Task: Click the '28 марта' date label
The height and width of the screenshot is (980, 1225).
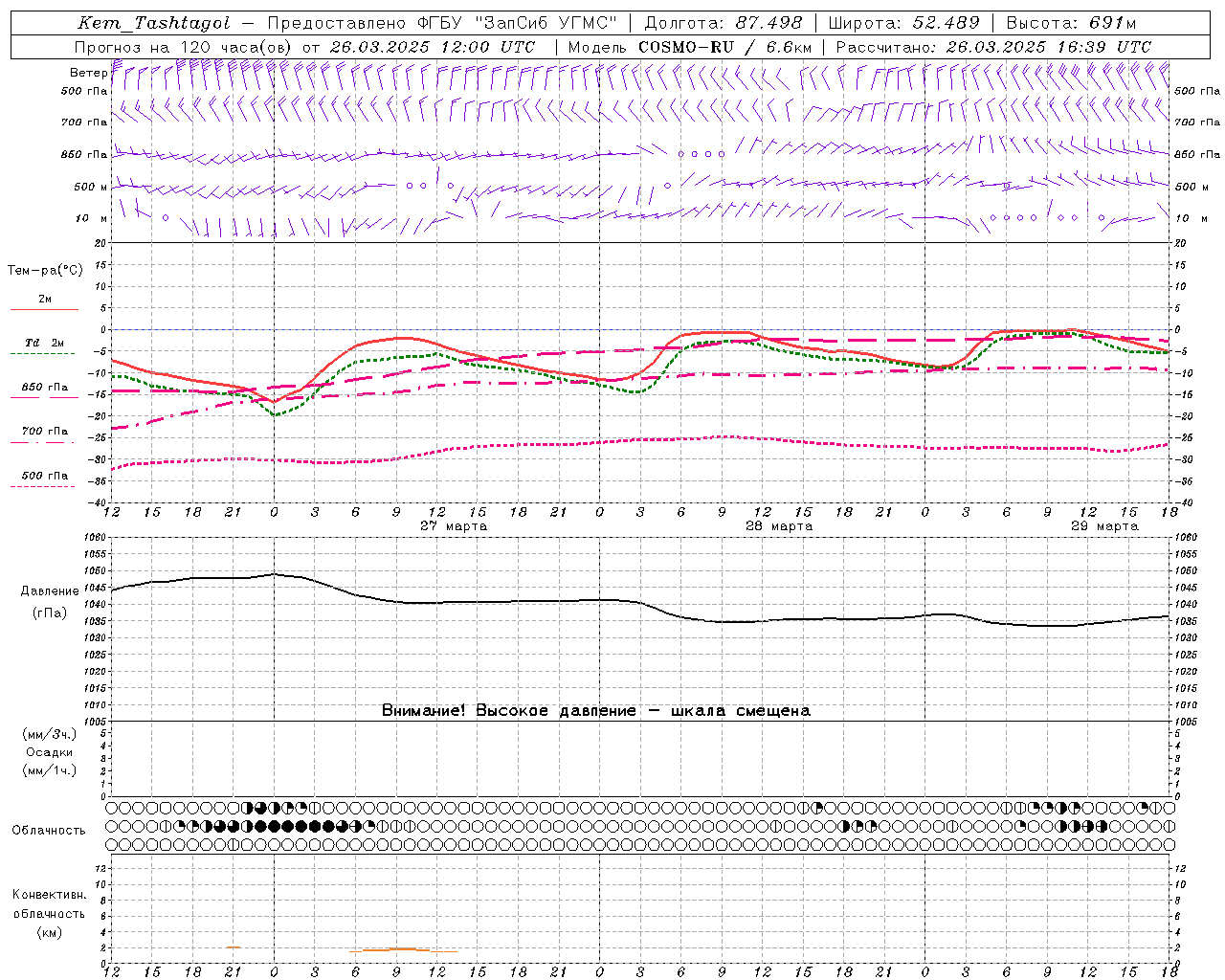Action: (779, 526)
